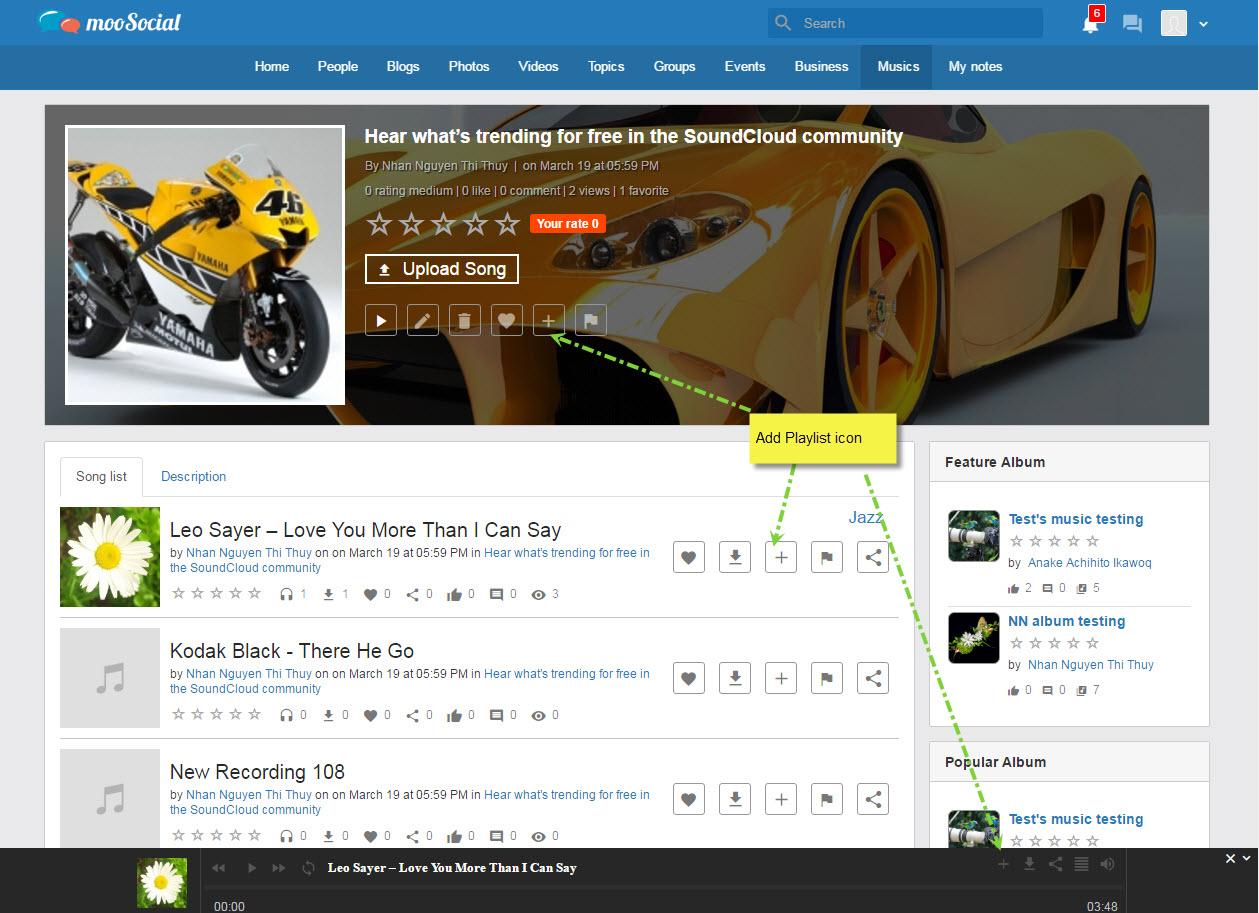Toggle repeat in the bottom player
Screen dimensions: 1259x913
309,868
